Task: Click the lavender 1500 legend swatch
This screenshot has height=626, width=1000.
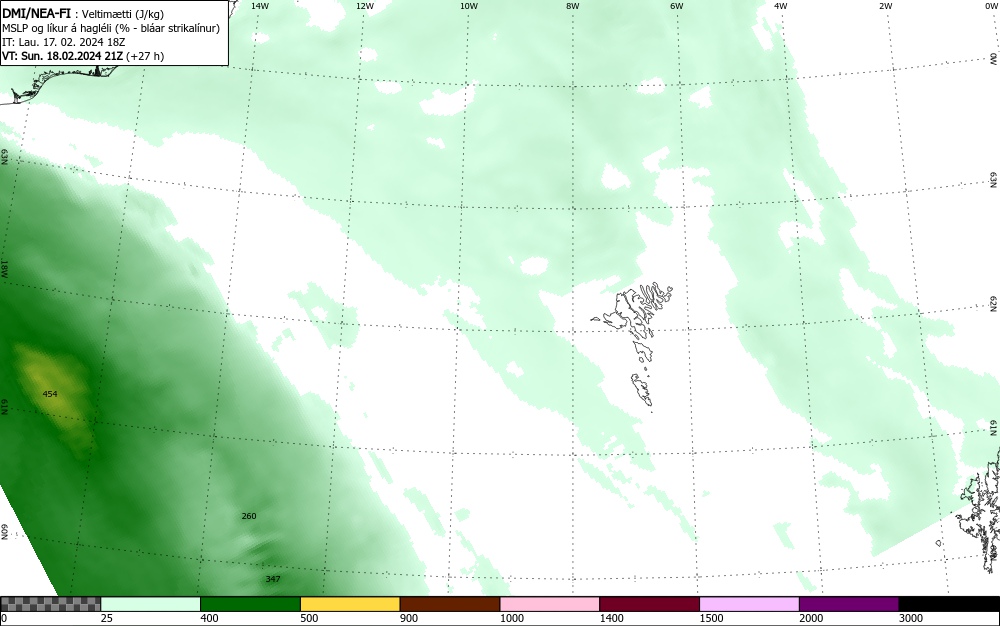Action: 749,604
